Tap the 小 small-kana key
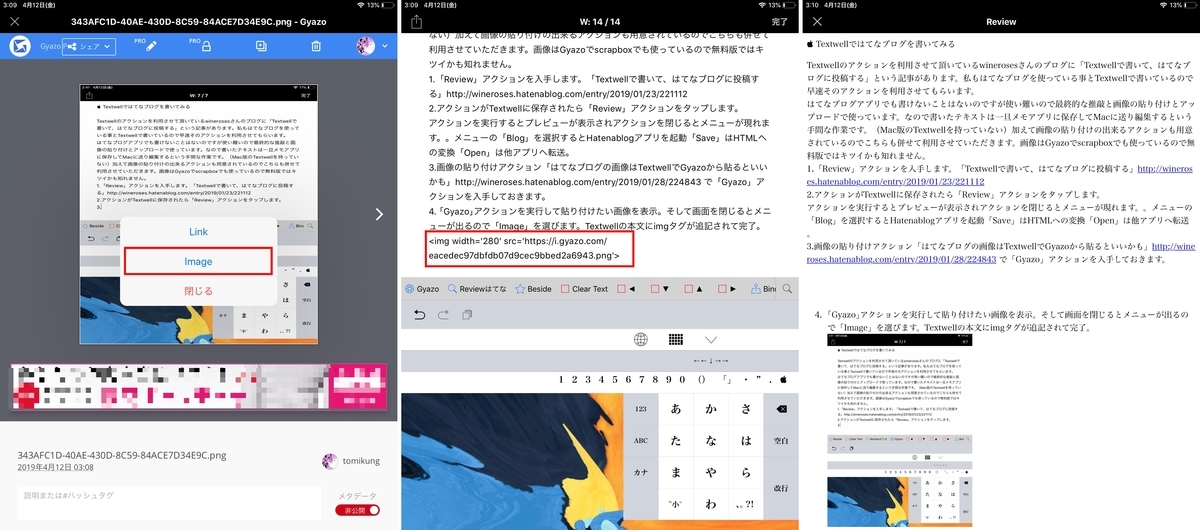 677,503
